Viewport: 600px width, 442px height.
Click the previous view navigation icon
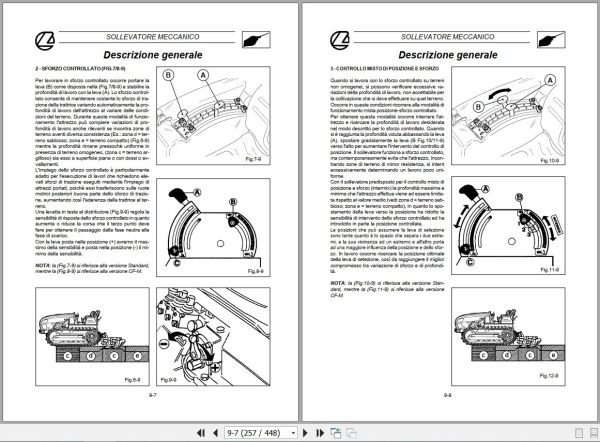tap(336, 433)
